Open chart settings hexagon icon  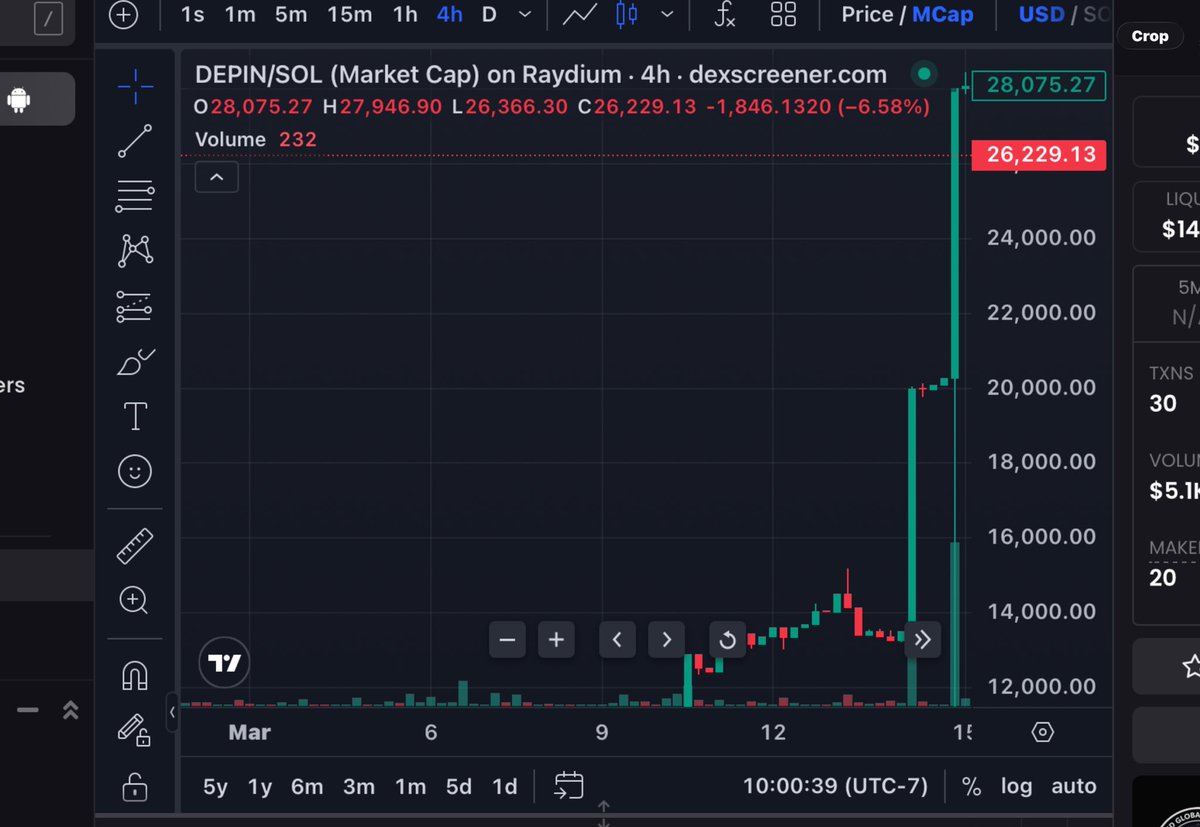pos(1043,732)
